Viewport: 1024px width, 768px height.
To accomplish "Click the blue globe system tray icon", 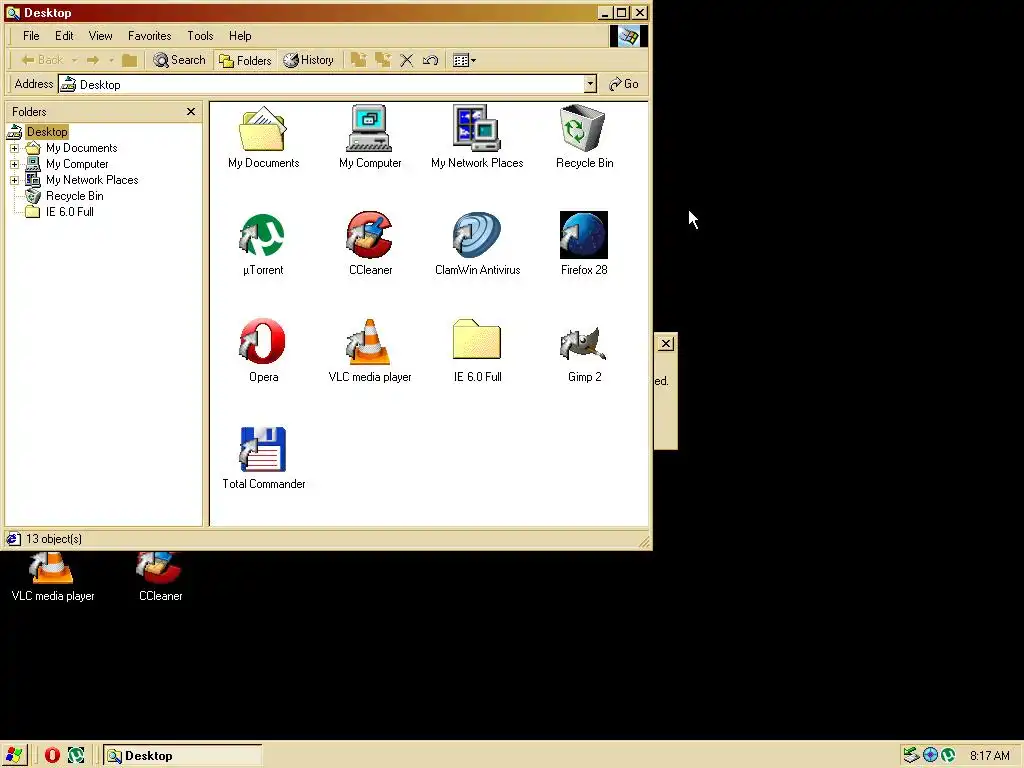I will [930, 756].
